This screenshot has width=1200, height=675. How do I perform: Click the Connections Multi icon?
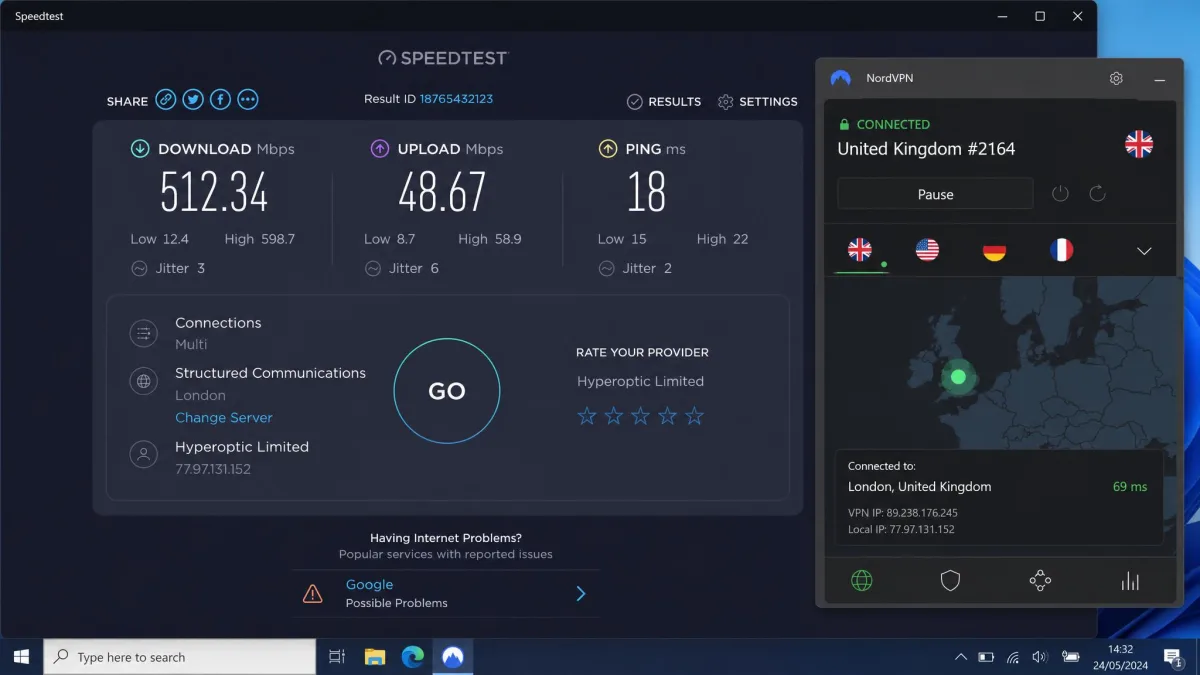[x=144, y=333]
